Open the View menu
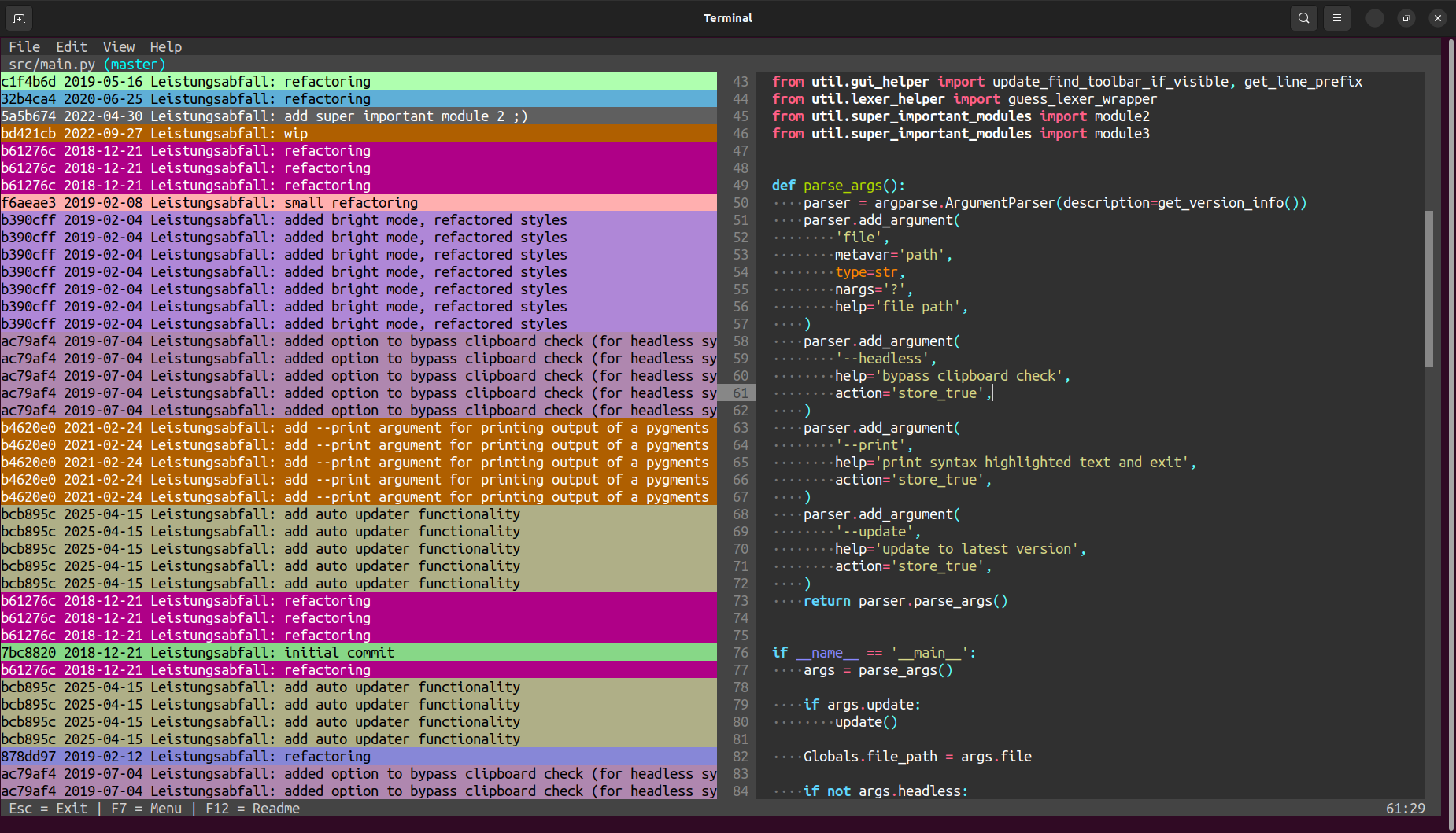 point(119,47)
